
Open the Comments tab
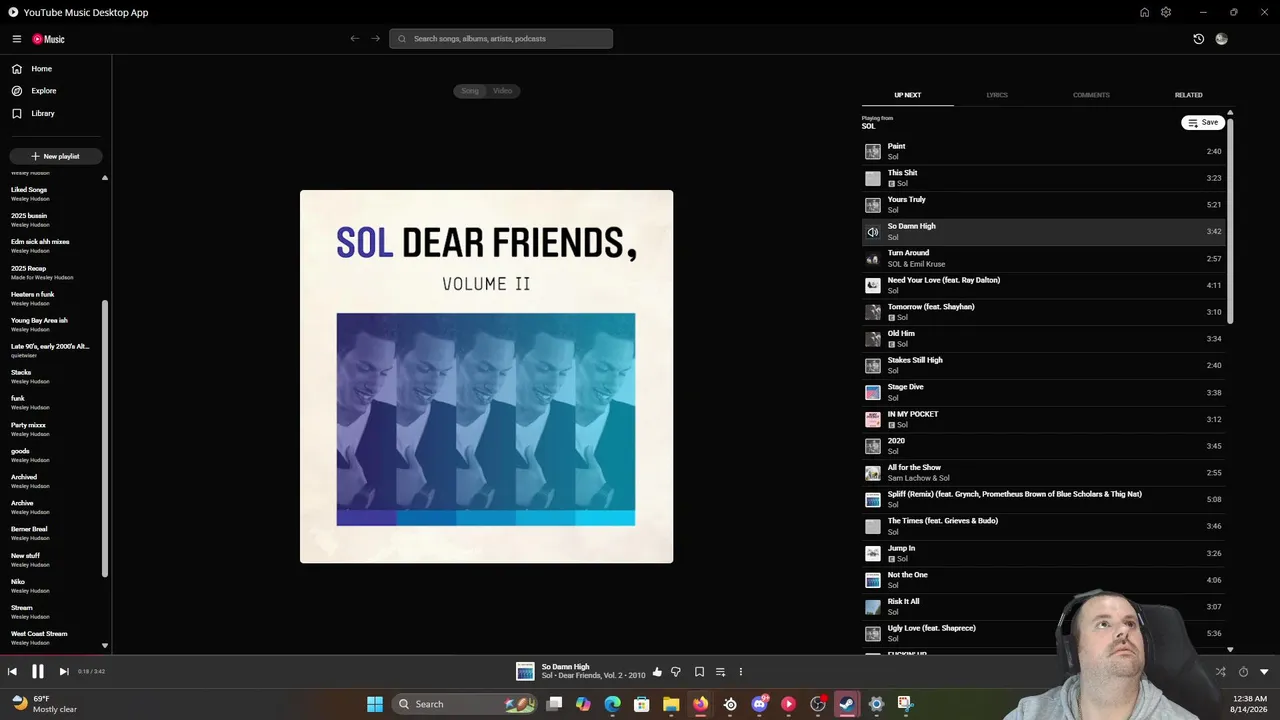1091,95
